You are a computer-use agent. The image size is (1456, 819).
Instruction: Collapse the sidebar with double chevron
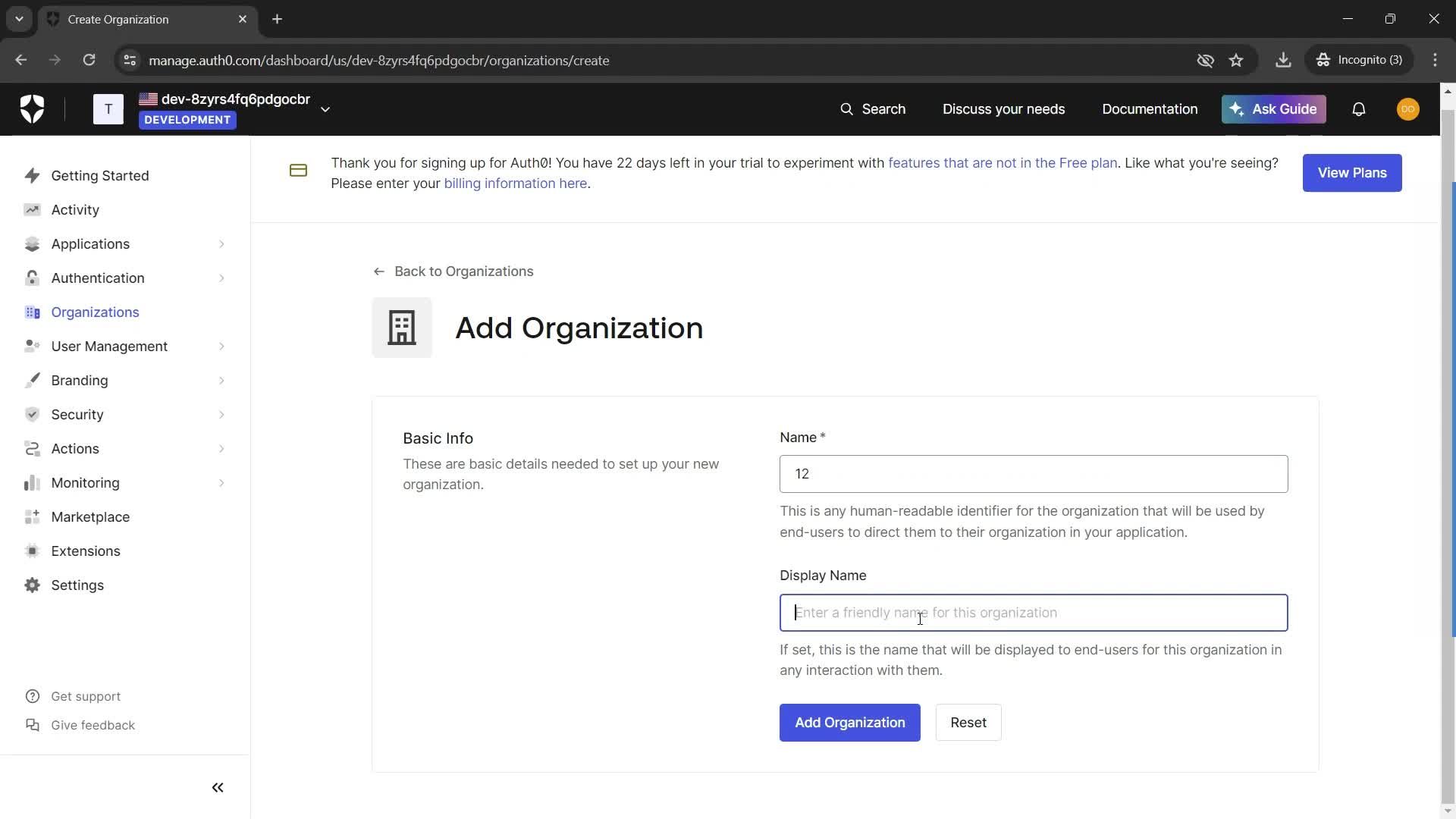218,788
